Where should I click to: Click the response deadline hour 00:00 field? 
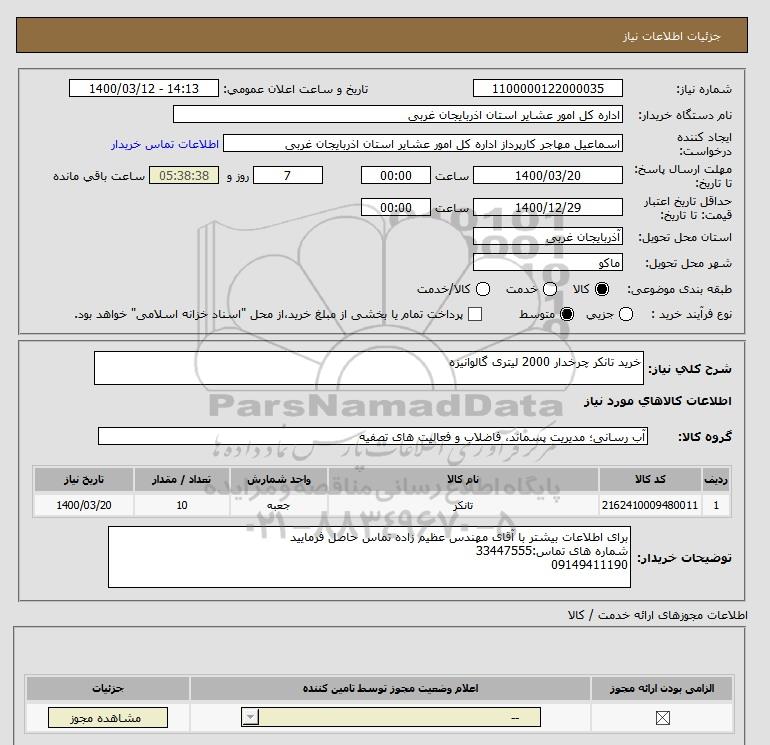pos(396,175)
